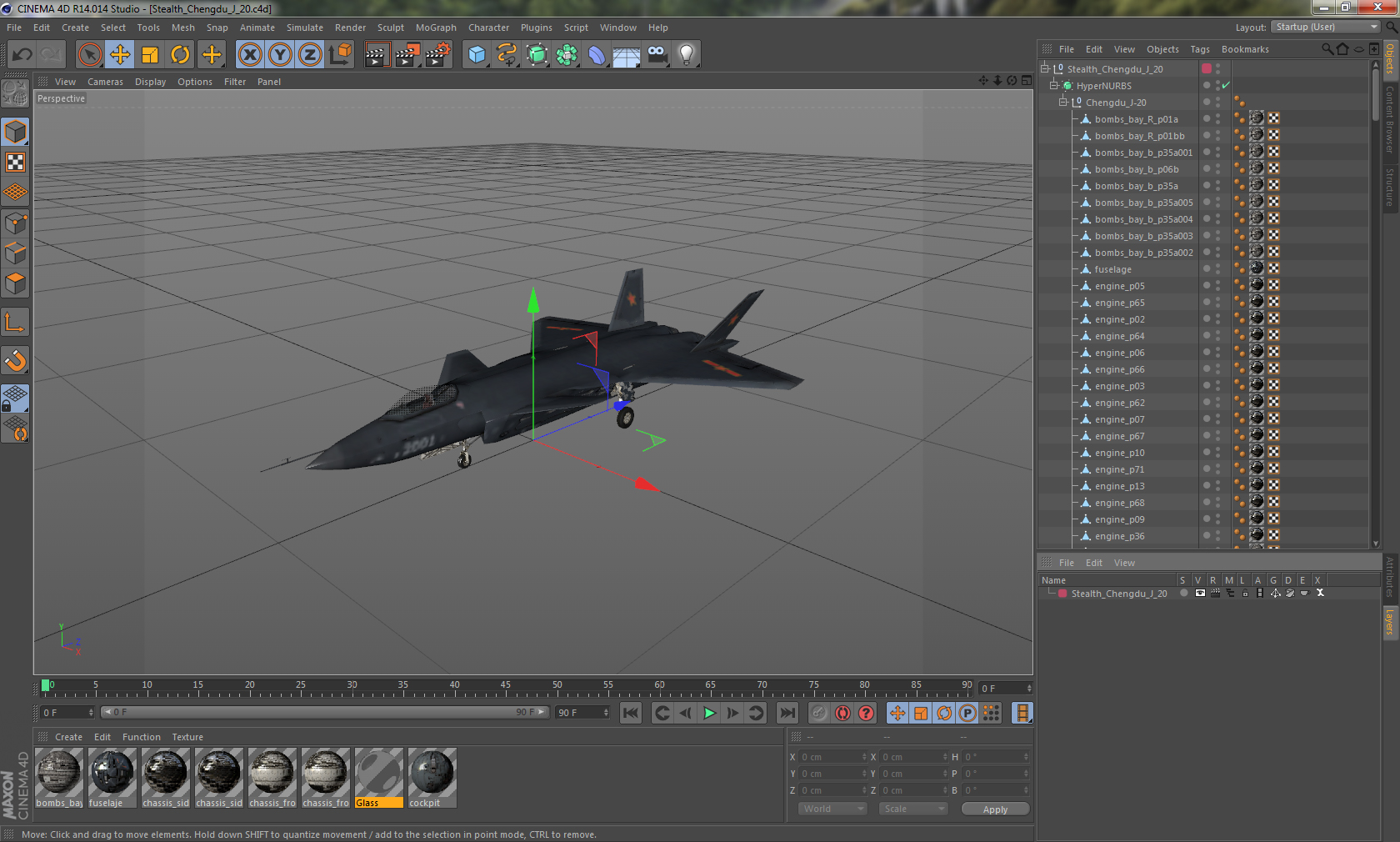Open the Character menu
This screenshot has width=1400, height=842.
point(488,28)
